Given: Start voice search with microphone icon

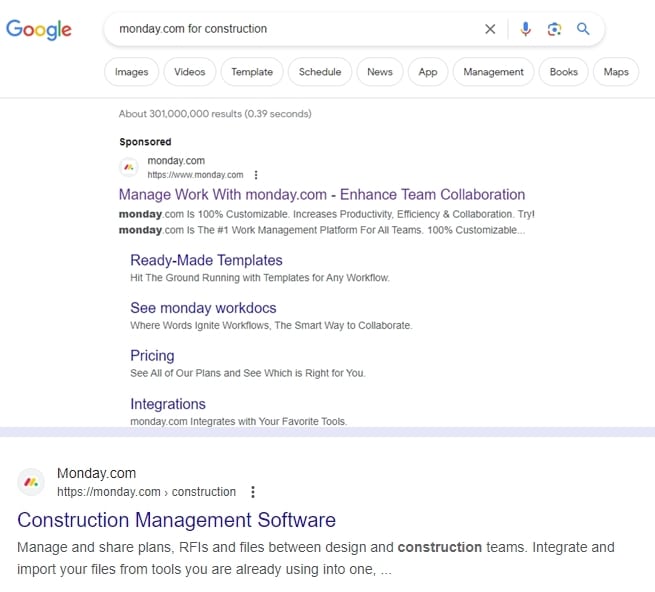Looking at the screenshot, I should click(x=526, y=29).
